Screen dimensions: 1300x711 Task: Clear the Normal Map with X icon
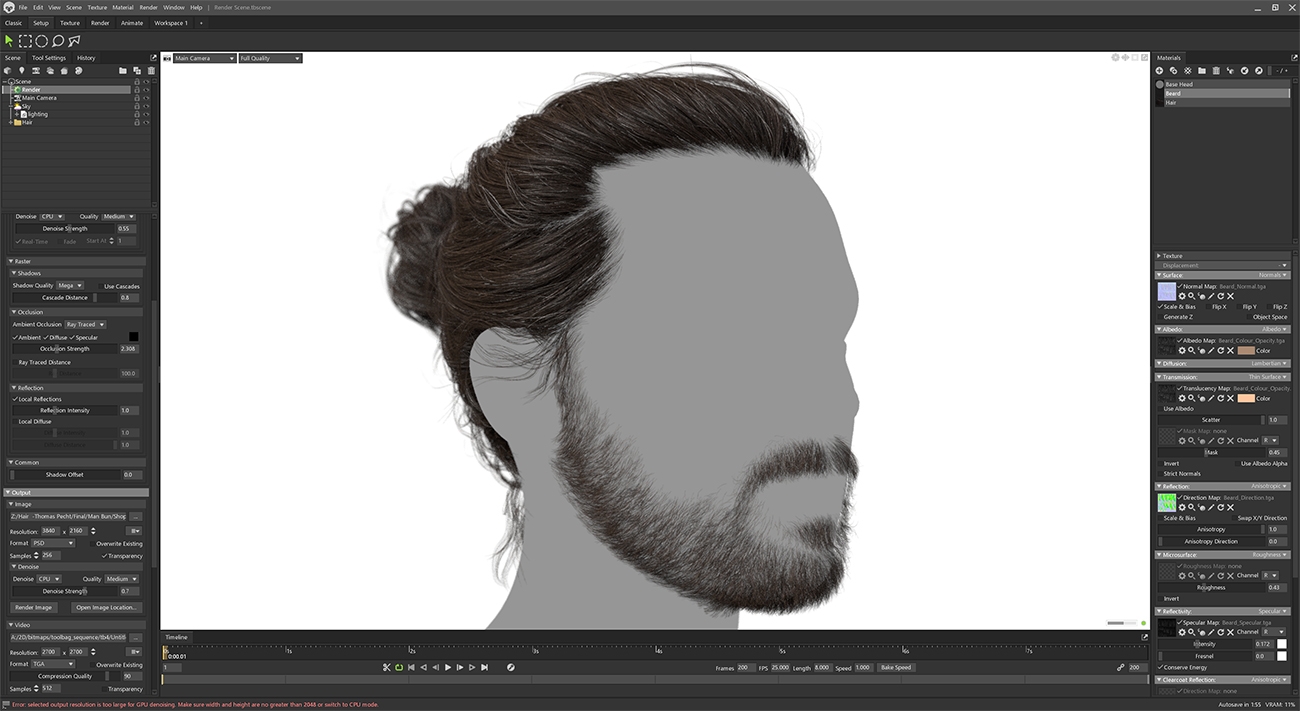click(1230, 296)
